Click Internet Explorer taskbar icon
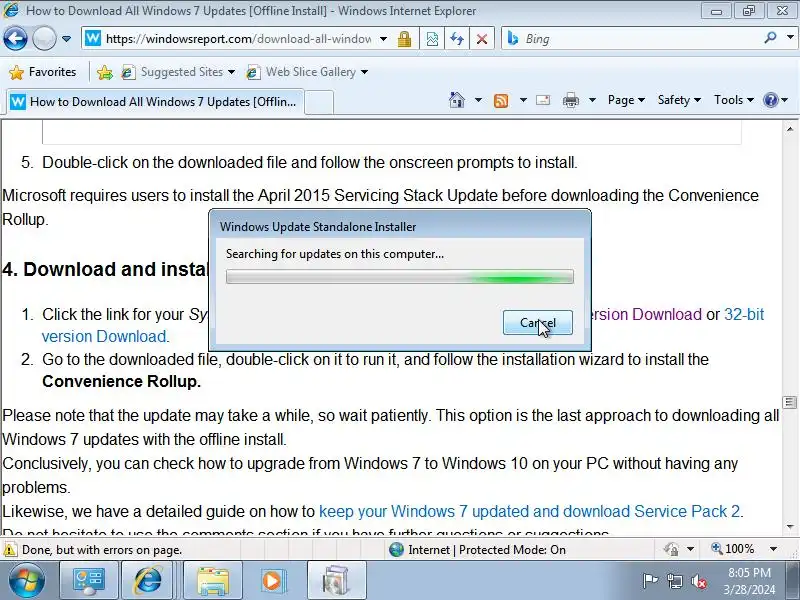This screenshot has width=800, height=600. coord(148,581)
